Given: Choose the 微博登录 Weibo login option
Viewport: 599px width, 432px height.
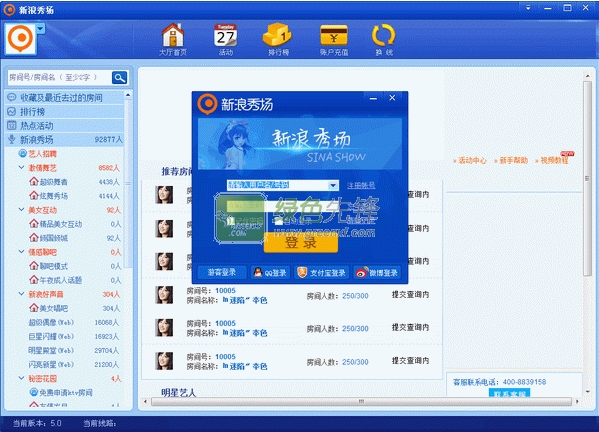Looking at the screenshot, I should click(x=377, y=272).
